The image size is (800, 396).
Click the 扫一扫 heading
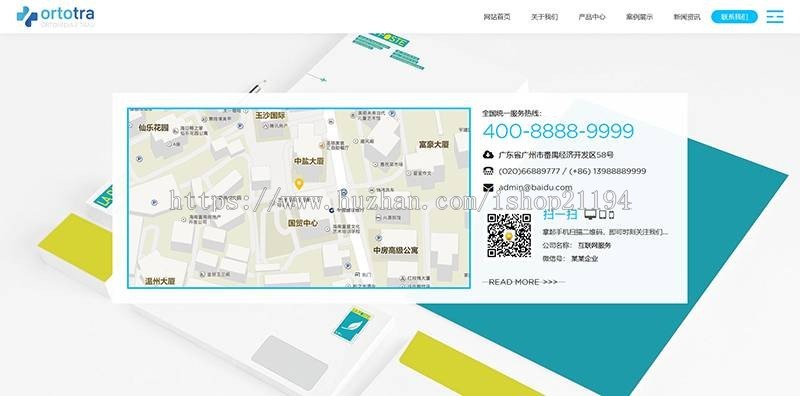tap(560, 214)
